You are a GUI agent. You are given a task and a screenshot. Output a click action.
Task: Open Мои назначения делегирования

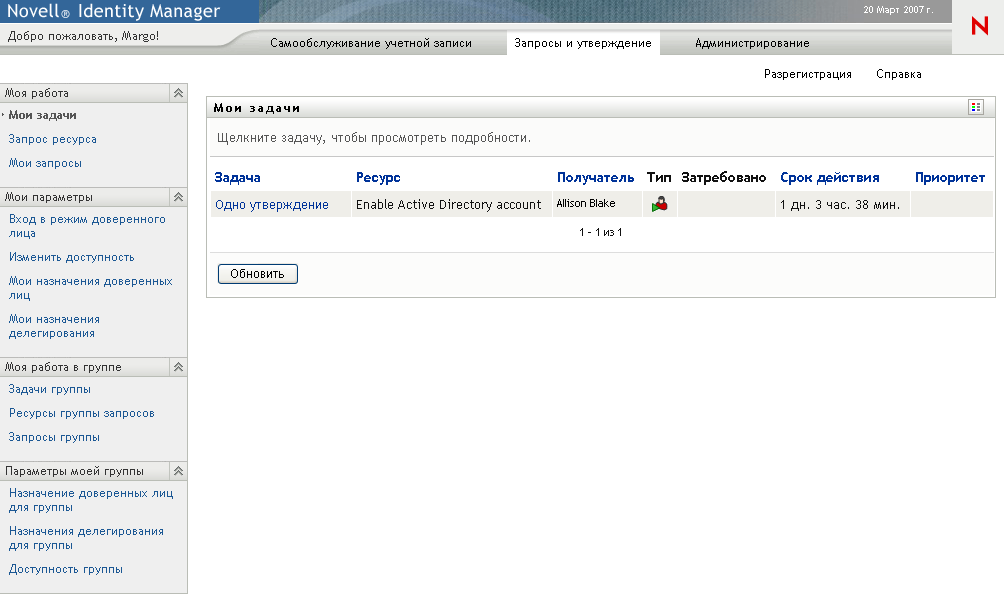pyautogui.click(x=54, y=326)
